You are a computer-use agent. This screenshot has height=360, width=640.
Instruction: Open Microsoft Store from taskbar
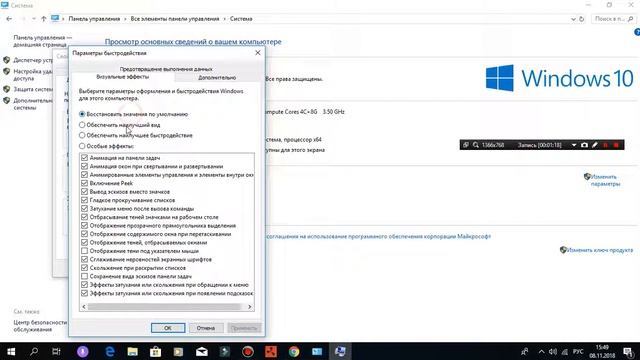click(x=156, y=351)
